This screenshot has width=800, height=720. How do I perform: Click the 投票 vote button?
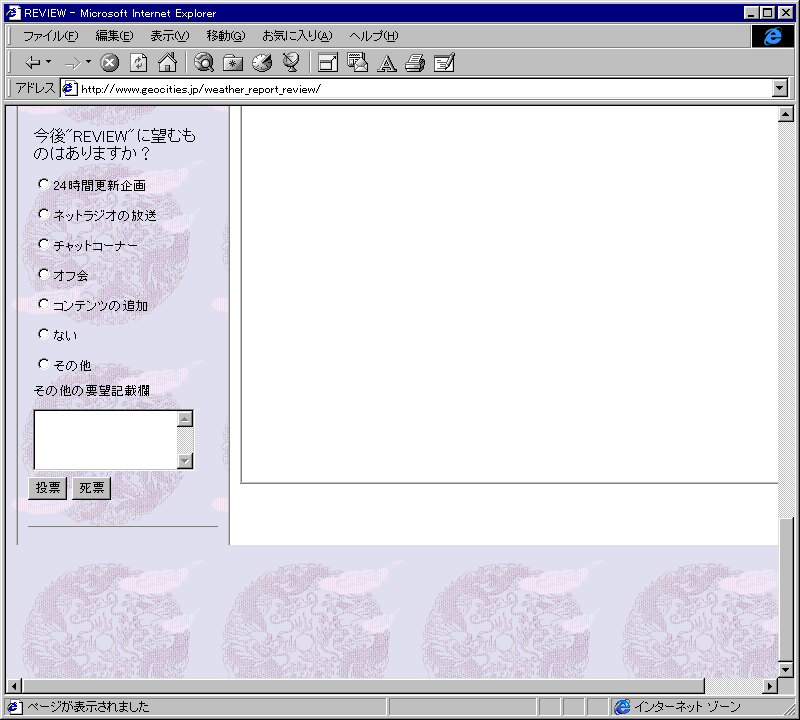tap(47, 488)
